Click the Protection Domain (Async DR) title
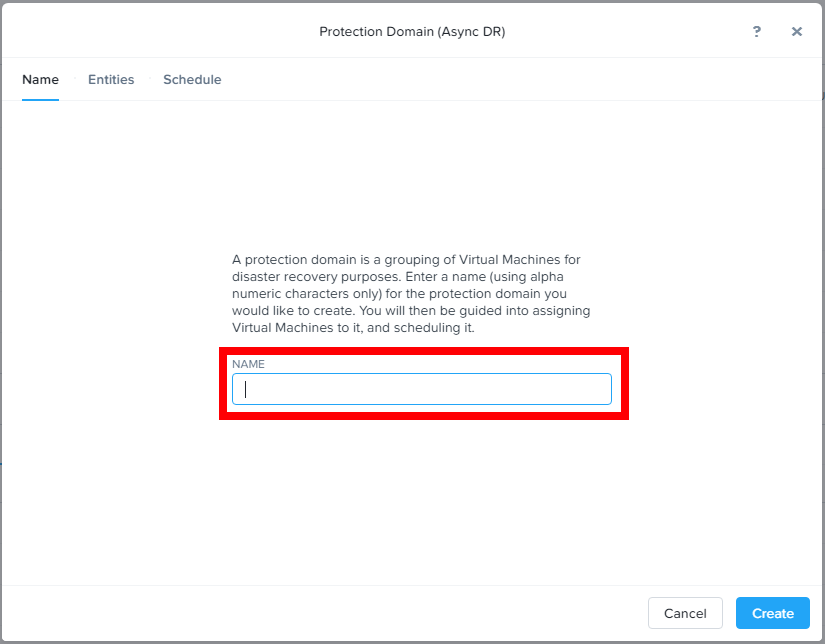The height and width of the screenshot is (644, 825). (412, 31)
